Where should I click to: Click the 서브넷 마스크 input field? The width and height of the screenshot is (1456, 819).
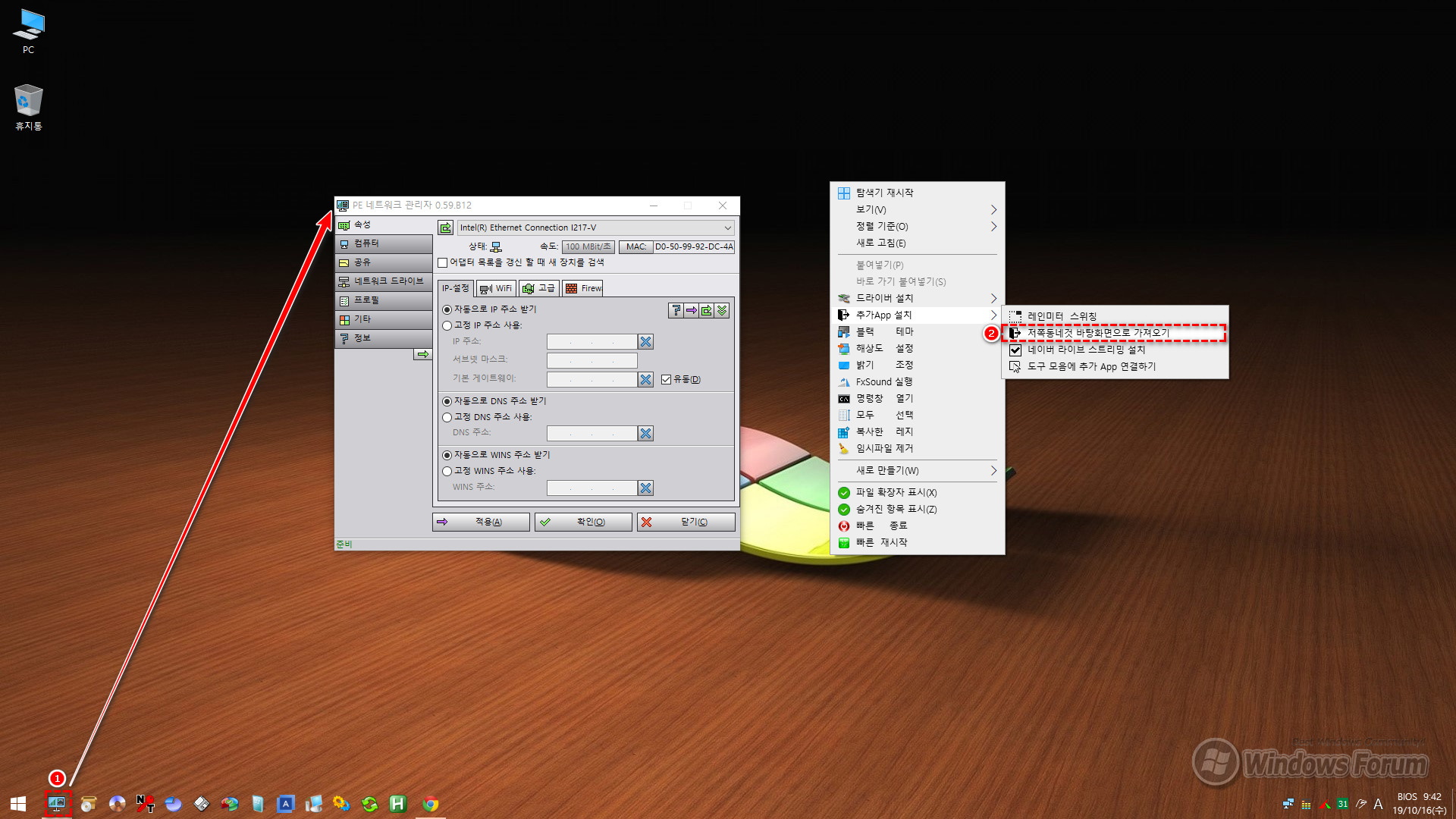click(x=591, y=361)
